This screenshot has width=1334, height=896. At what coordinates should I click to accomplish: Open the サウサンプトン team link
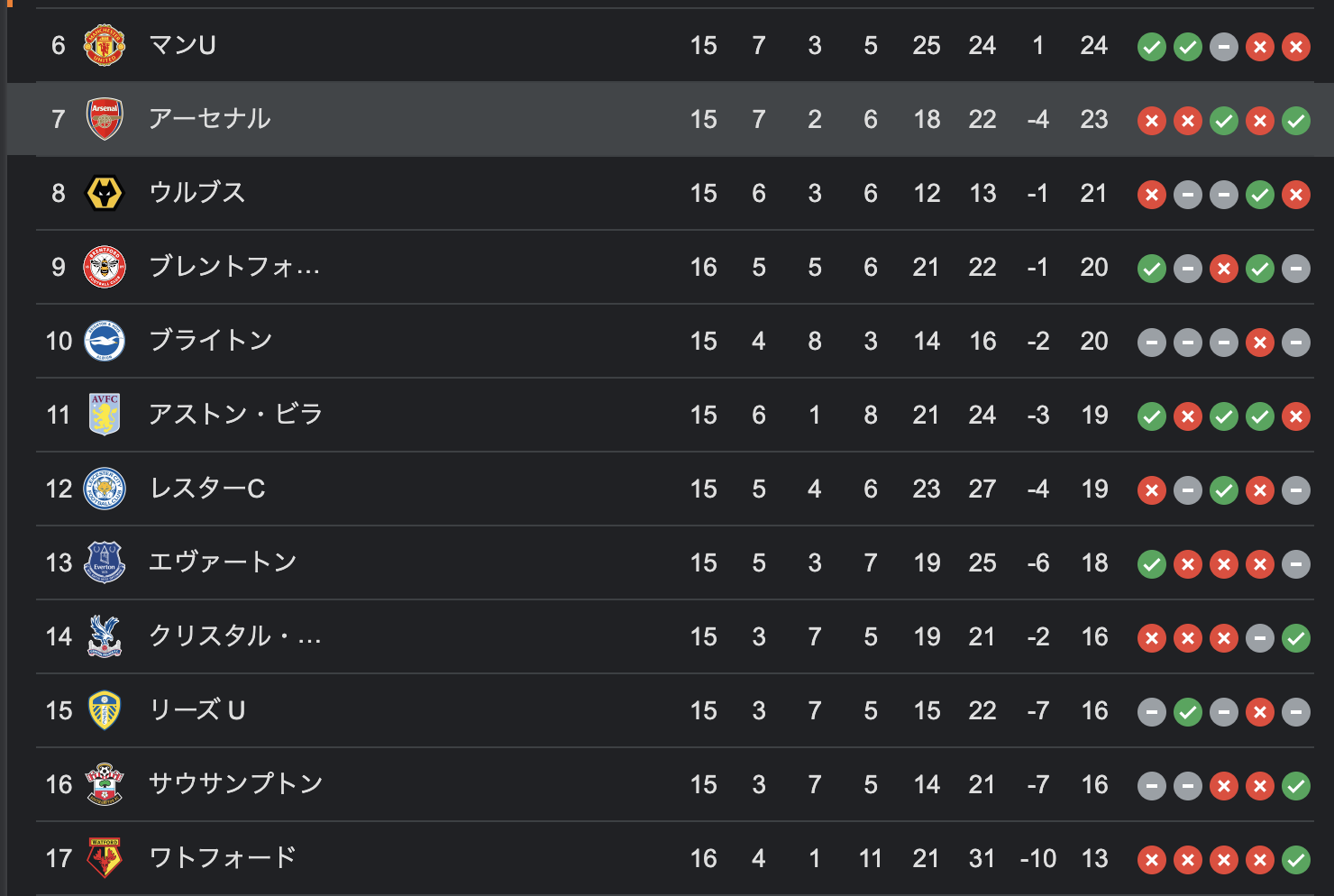235,784
